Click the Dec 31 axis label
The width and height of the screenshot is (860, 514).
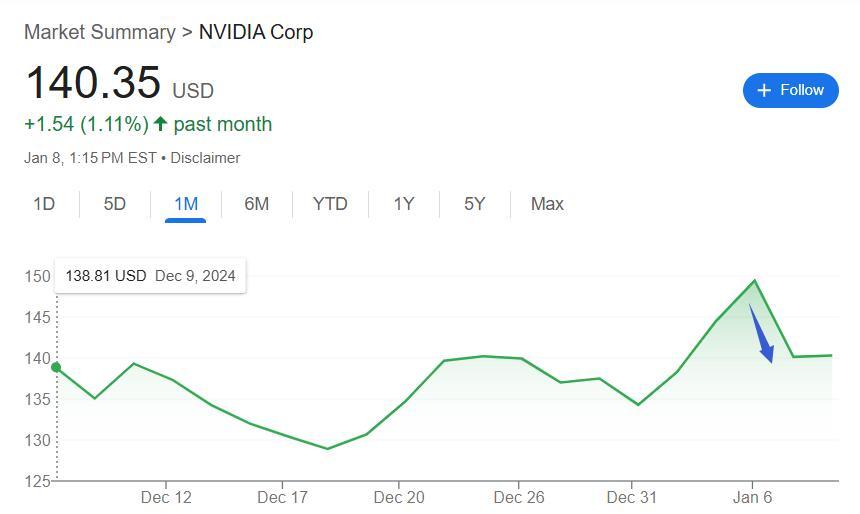[x=632, y=497]
